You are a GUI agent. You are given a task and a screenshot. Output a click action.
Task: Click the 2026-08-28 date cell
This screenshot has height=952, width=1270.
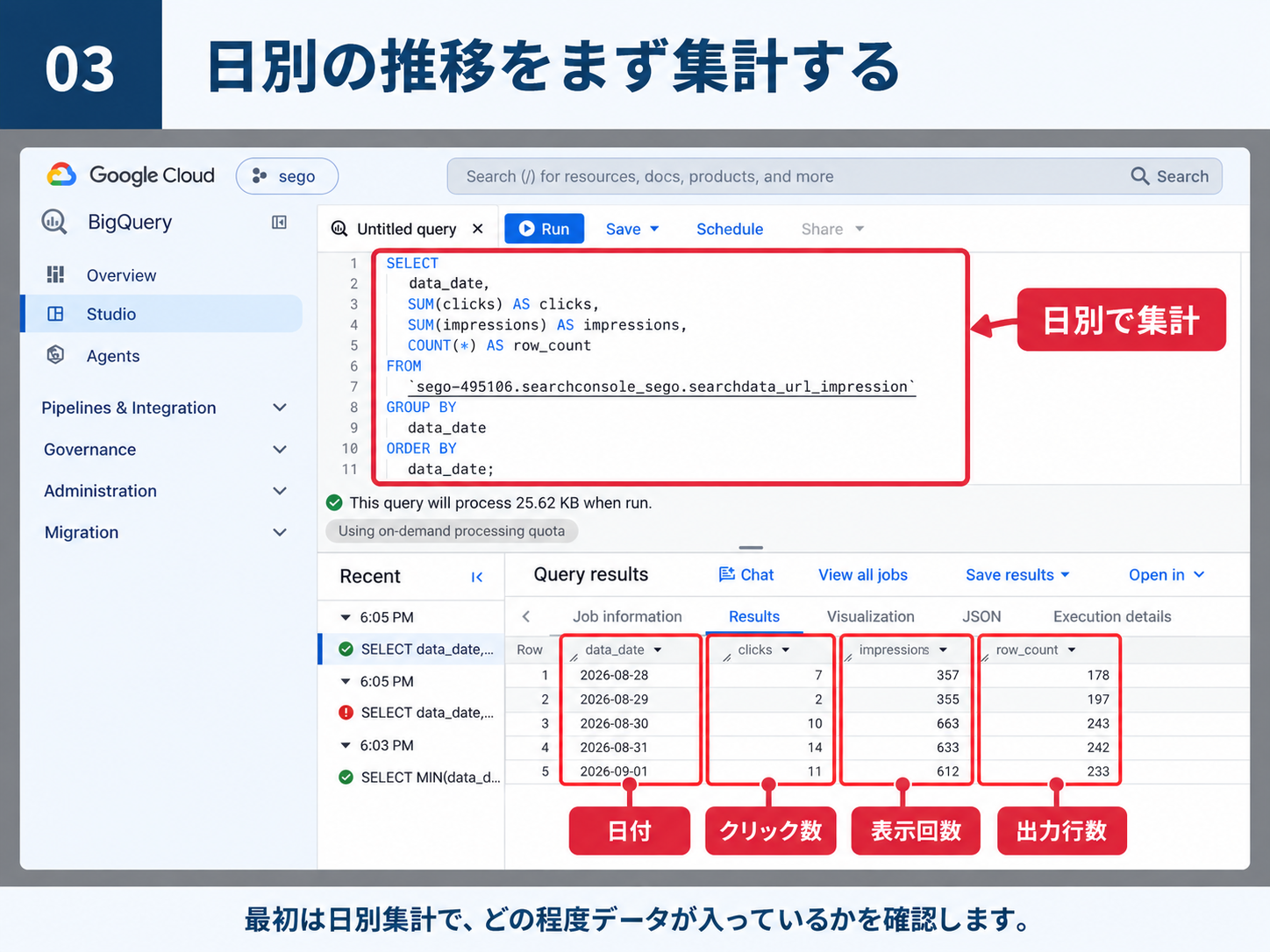coord(614,675)
